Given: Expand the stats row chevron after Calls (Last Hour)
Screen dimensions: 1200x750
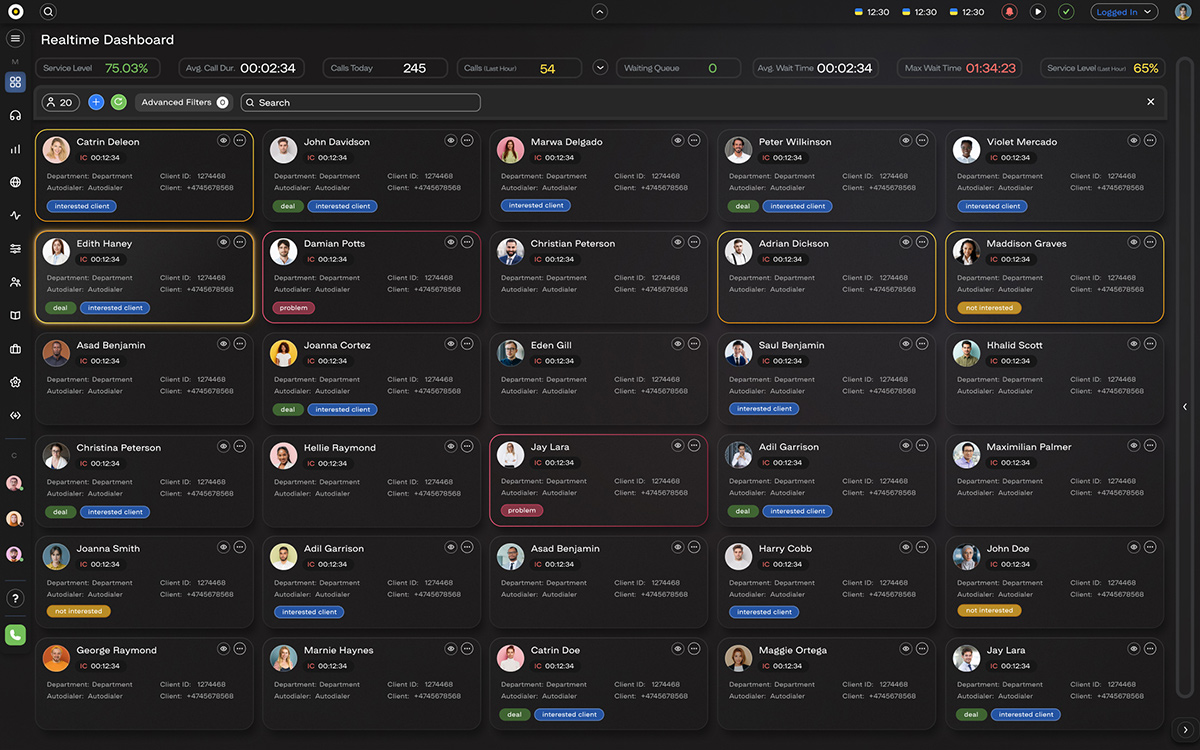Looking at the screenshot, I should 600,68.
